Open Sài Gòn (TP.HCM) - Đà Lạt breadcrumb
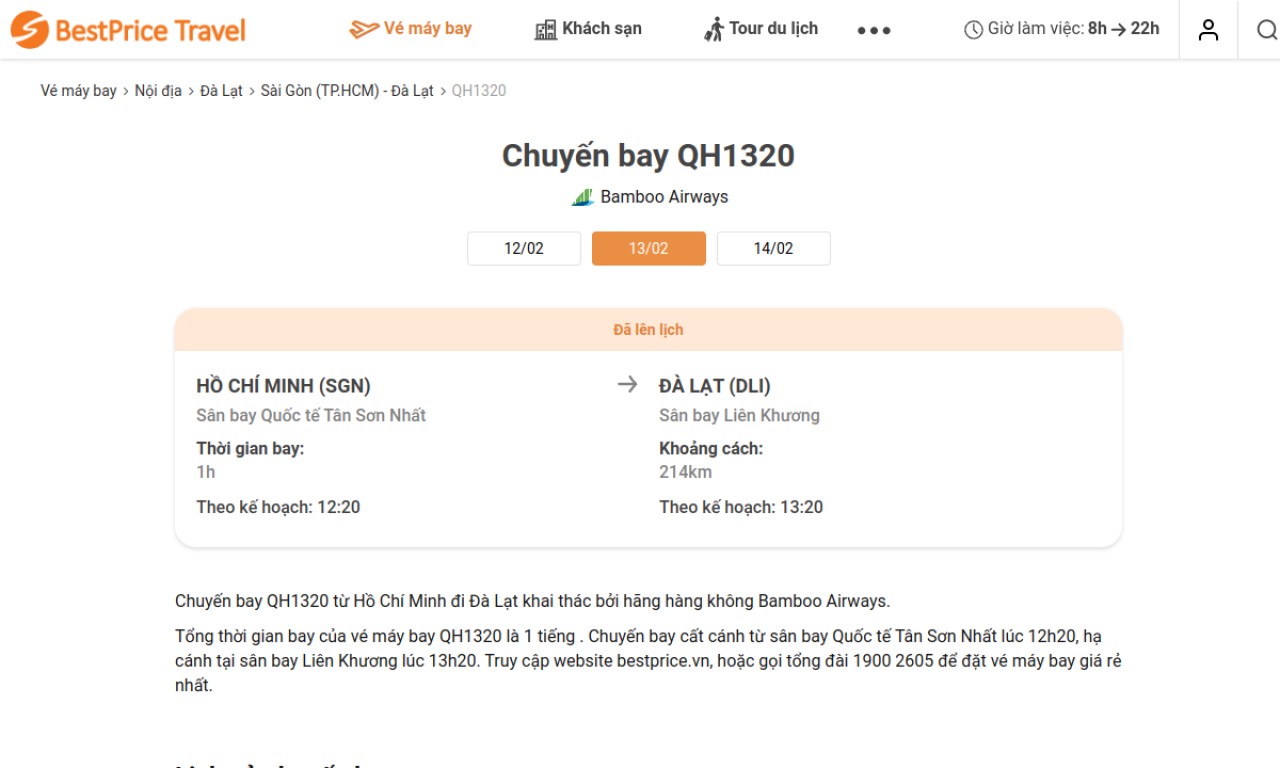This screenshot has height=768, width=1280. click(347, 91)
